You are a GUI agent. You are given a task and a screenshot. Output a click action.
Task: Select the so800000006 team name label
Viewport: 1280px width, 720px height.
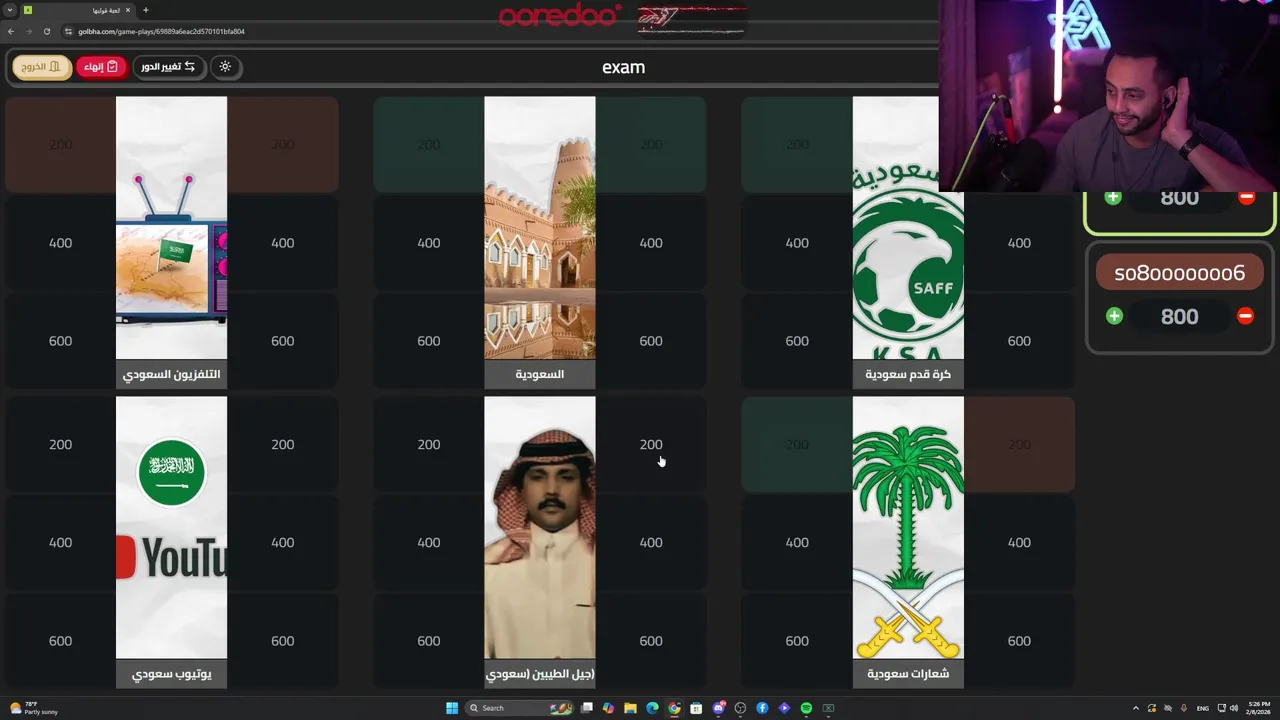click(1179, 273)
